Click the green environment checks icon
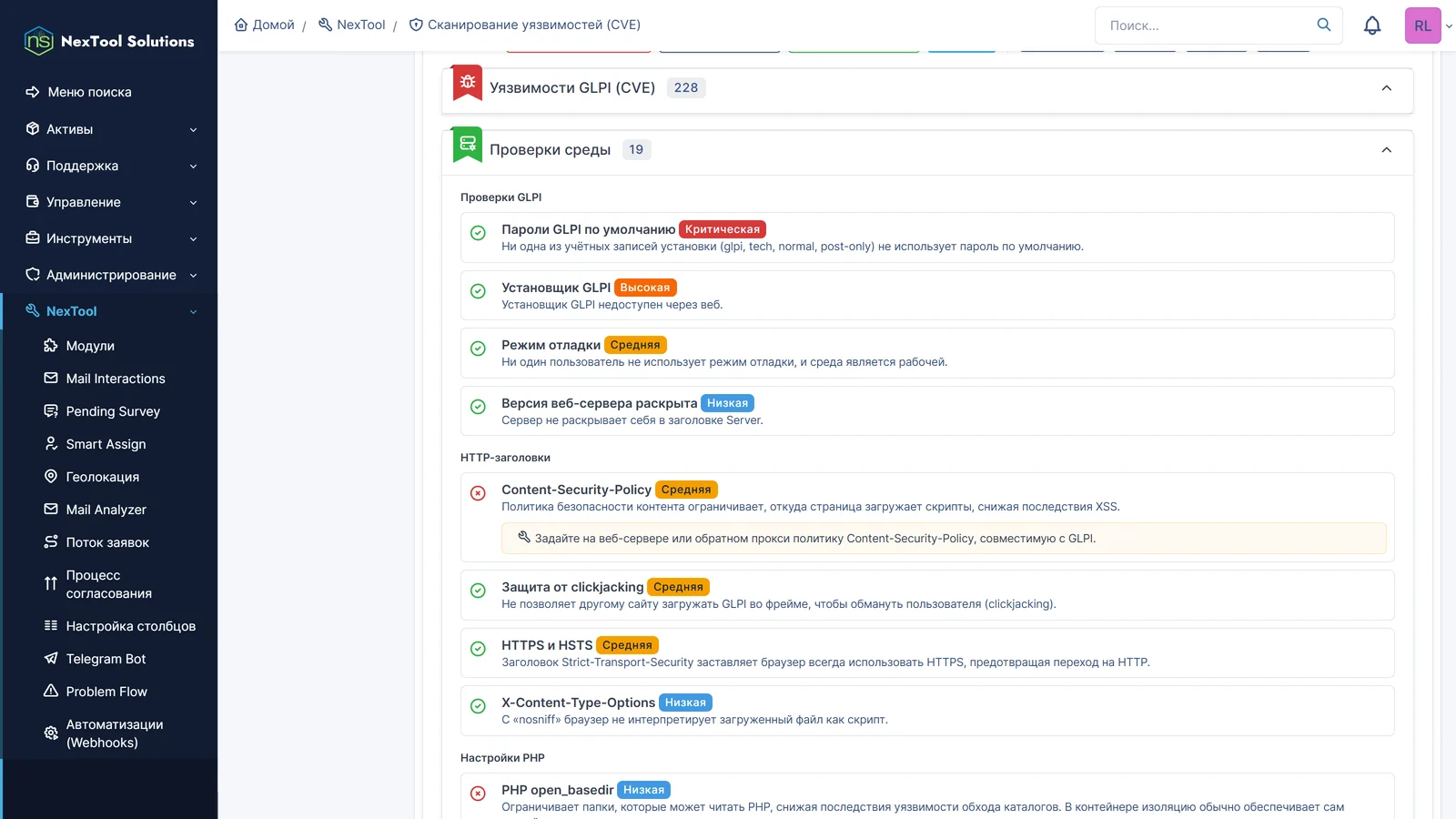The image size is (1456, 819). (468, 144)
